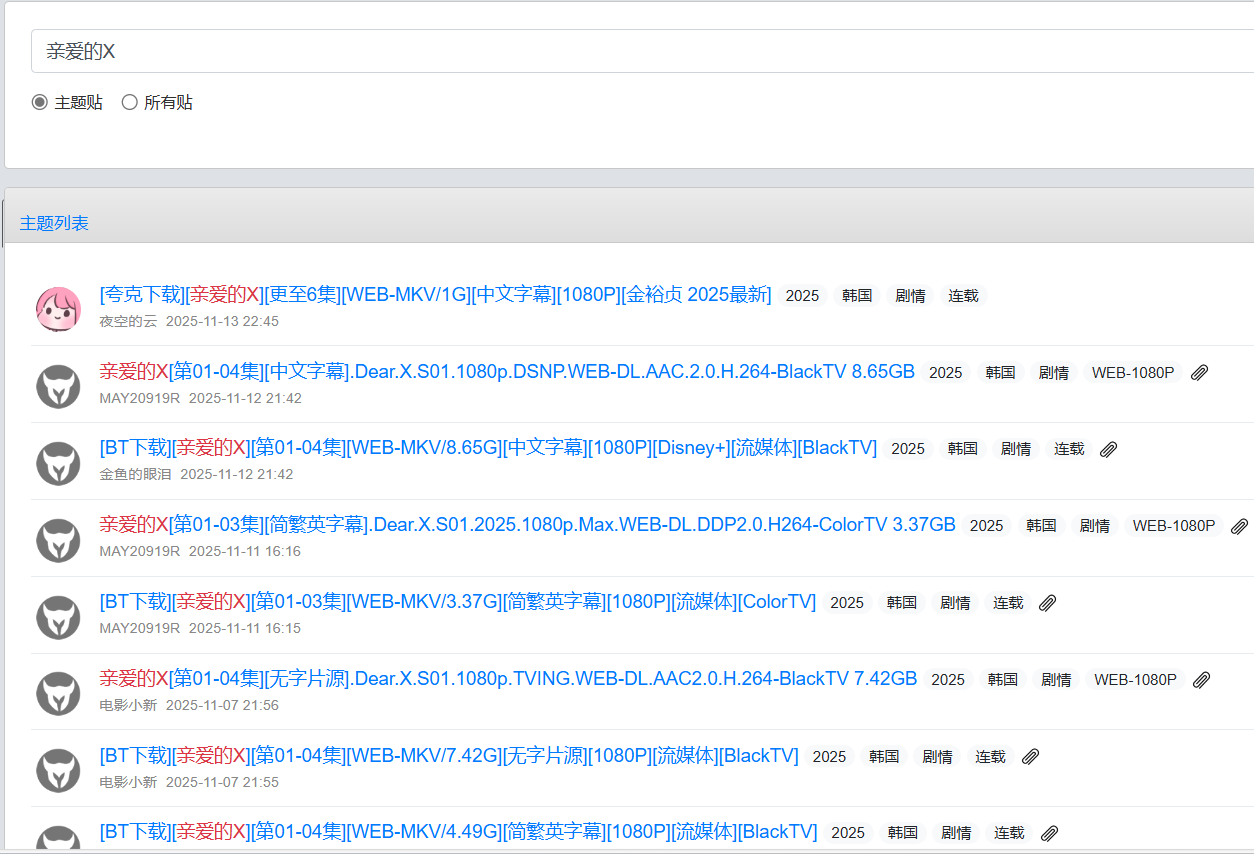Viewport: 1254px width, 854px height.
Task: Click WEB-1080P tag on ColorTV 3.37GB post
Action: [1173, 526]
